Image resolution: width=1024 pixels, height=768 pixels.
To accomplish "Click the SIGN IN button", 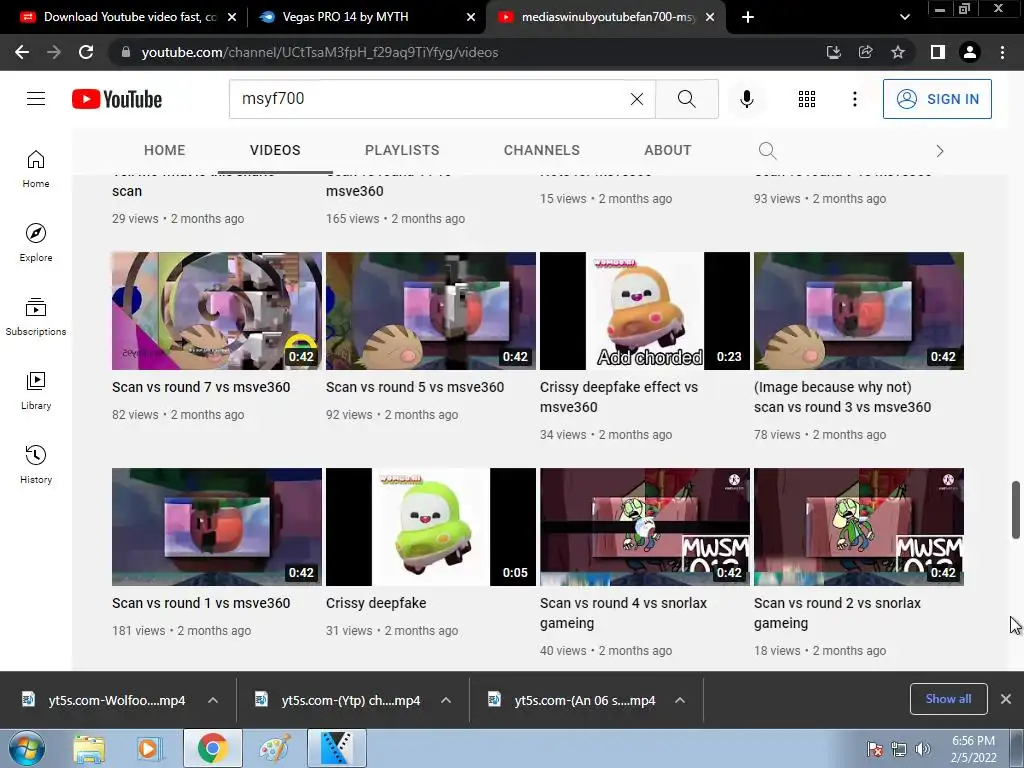I will [x=936, y=99].
